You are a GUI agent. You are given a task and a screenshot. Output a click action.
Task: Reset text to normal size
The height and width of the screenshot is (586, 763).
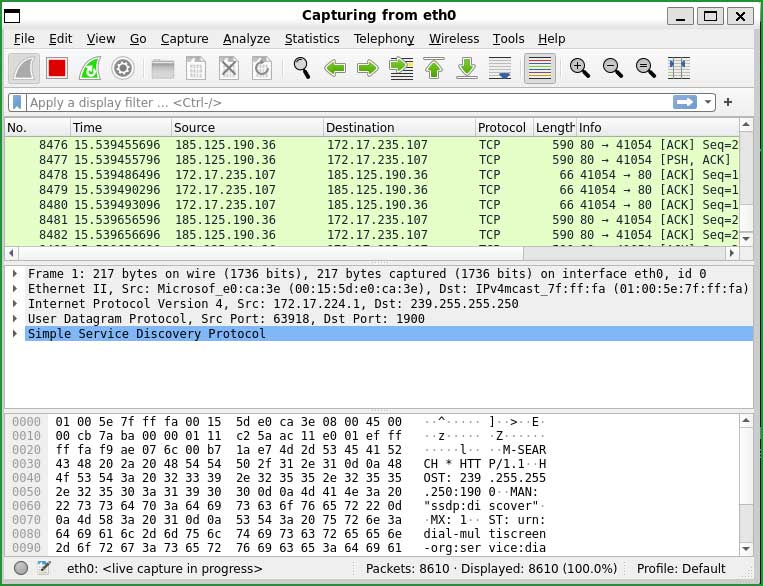[x=646, y=68]
